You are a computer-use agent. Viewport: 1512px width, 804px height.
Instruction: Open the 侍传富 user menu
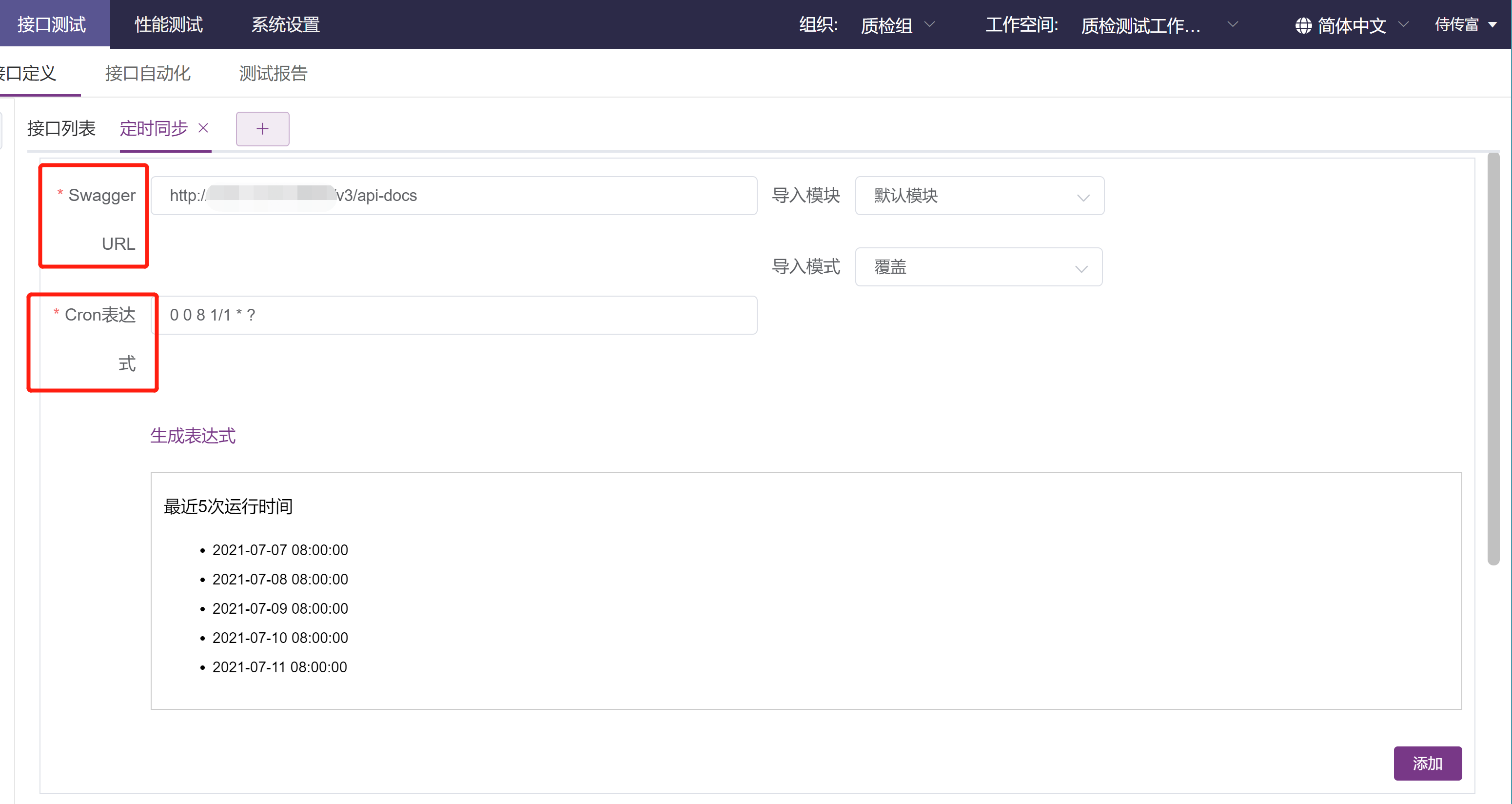pos(1465,25)
